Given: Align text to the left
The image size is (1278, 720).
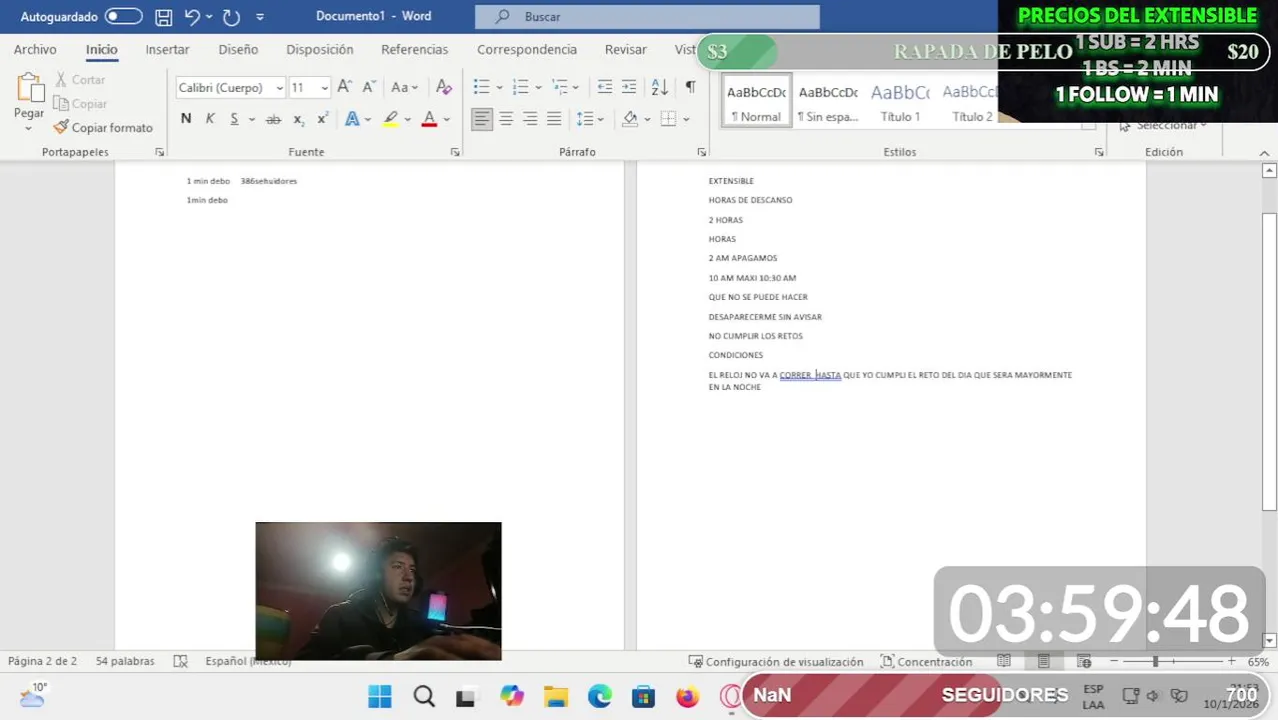Looking at the screenshot, I should (x=482, y=119).
